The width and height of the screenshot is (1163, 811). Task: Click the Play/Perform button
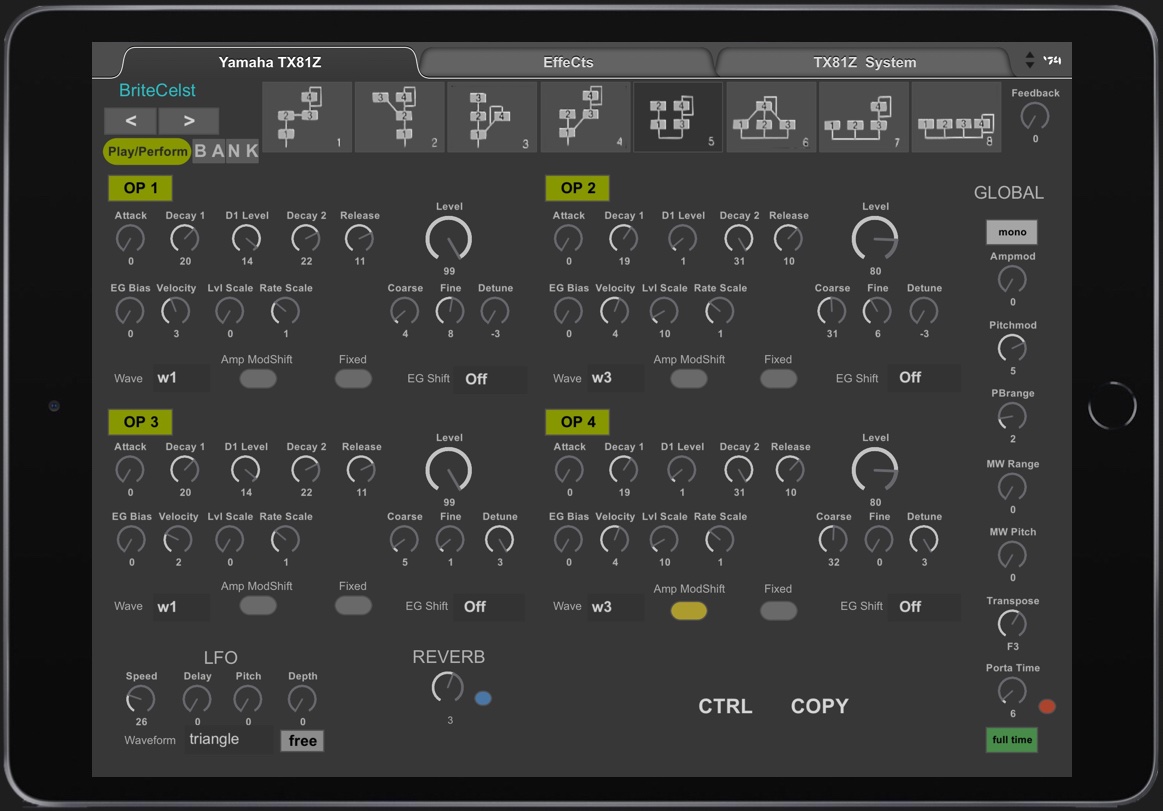147,151
